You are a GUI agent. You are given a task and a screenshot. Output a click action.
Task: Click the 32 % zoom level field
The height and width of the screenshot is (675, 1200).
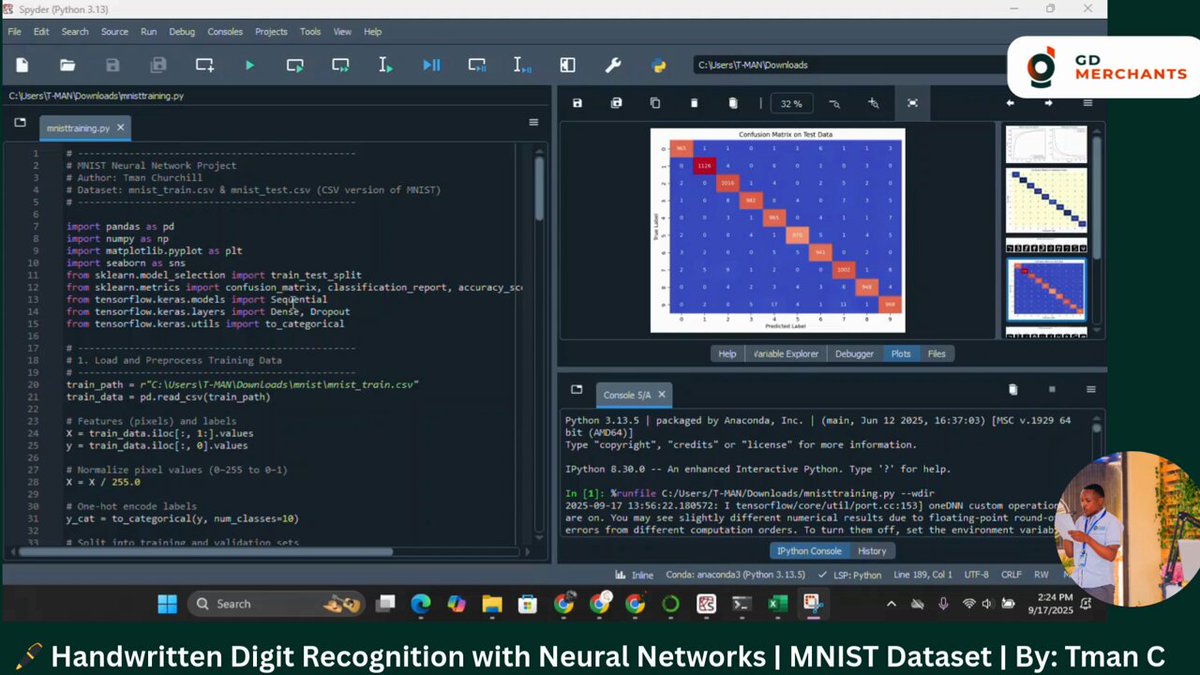[792, 104]
